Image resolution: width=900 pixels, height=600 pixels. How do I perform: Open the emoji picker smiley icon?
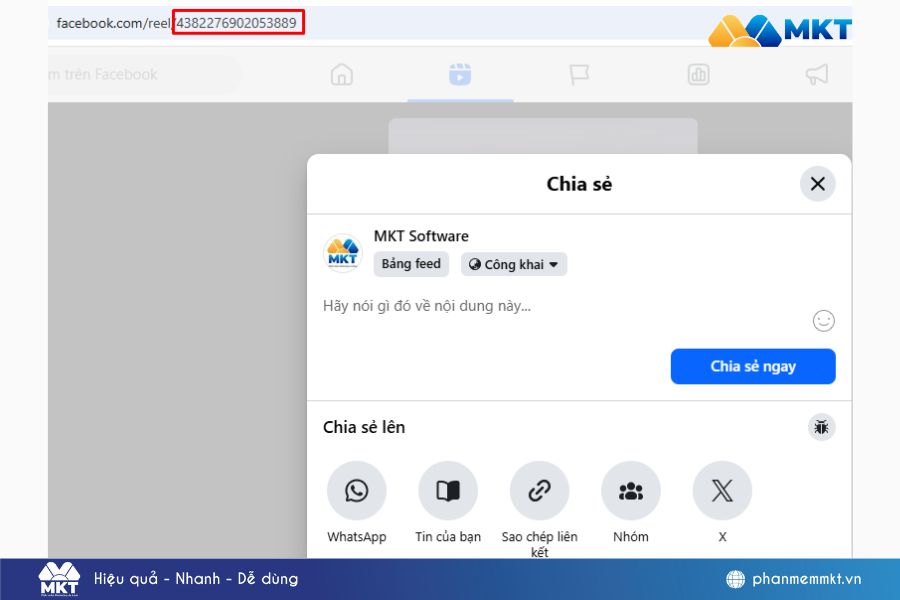(823, 320)
